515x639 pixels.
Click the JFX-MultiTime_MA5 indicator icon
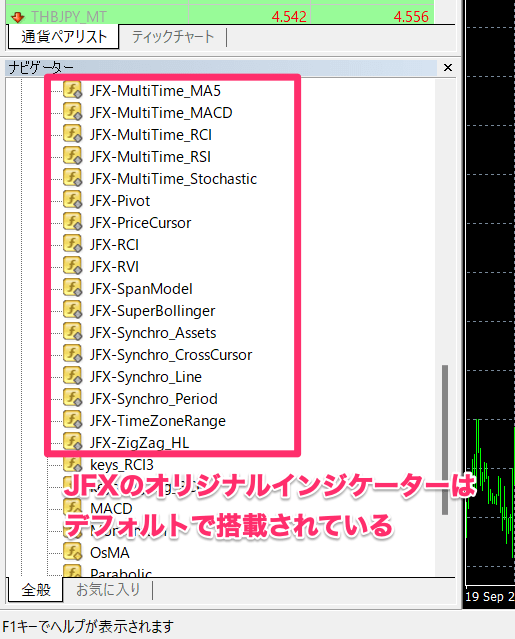click(x=73, y=90)
